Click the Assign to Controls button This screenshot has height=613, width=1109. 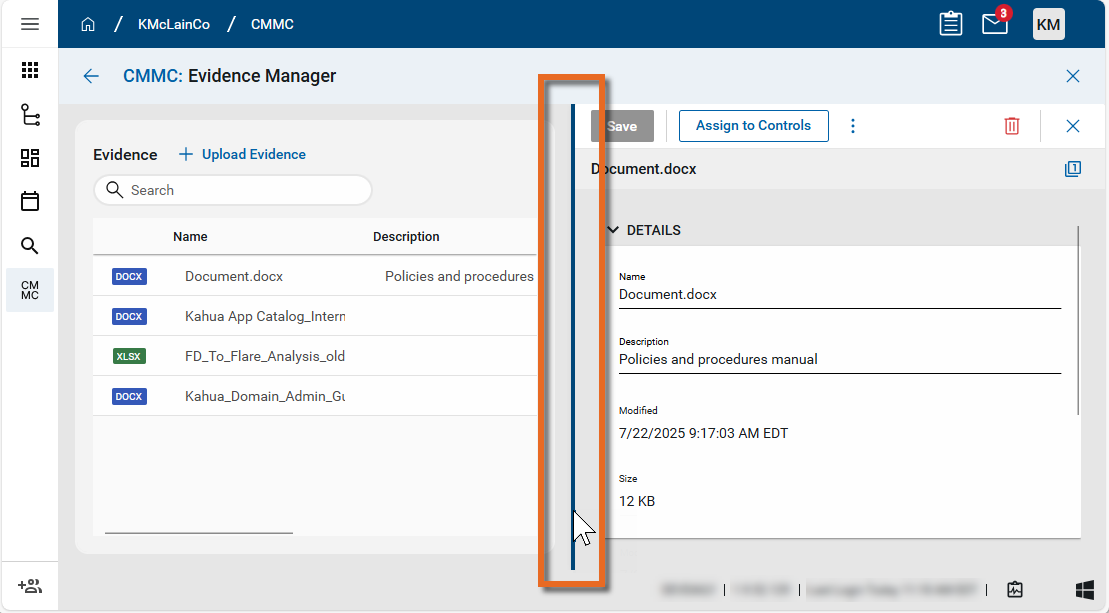(753, 126)
